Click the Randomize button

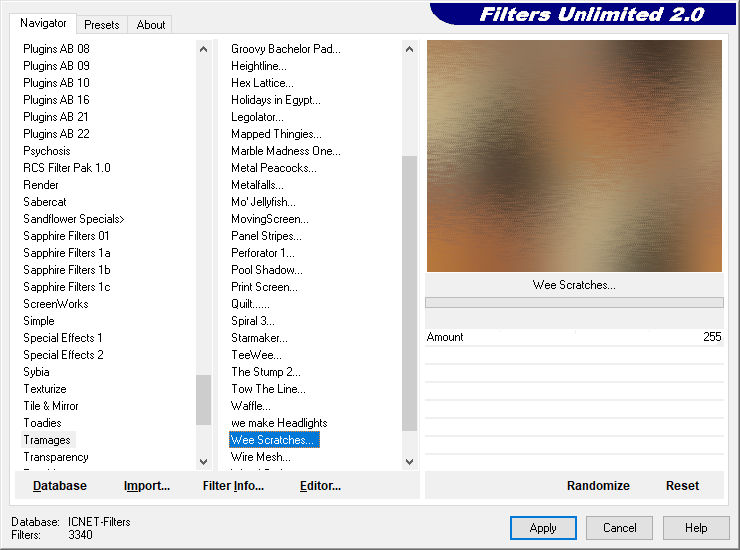pyautogui.click(x=598, y=486)
